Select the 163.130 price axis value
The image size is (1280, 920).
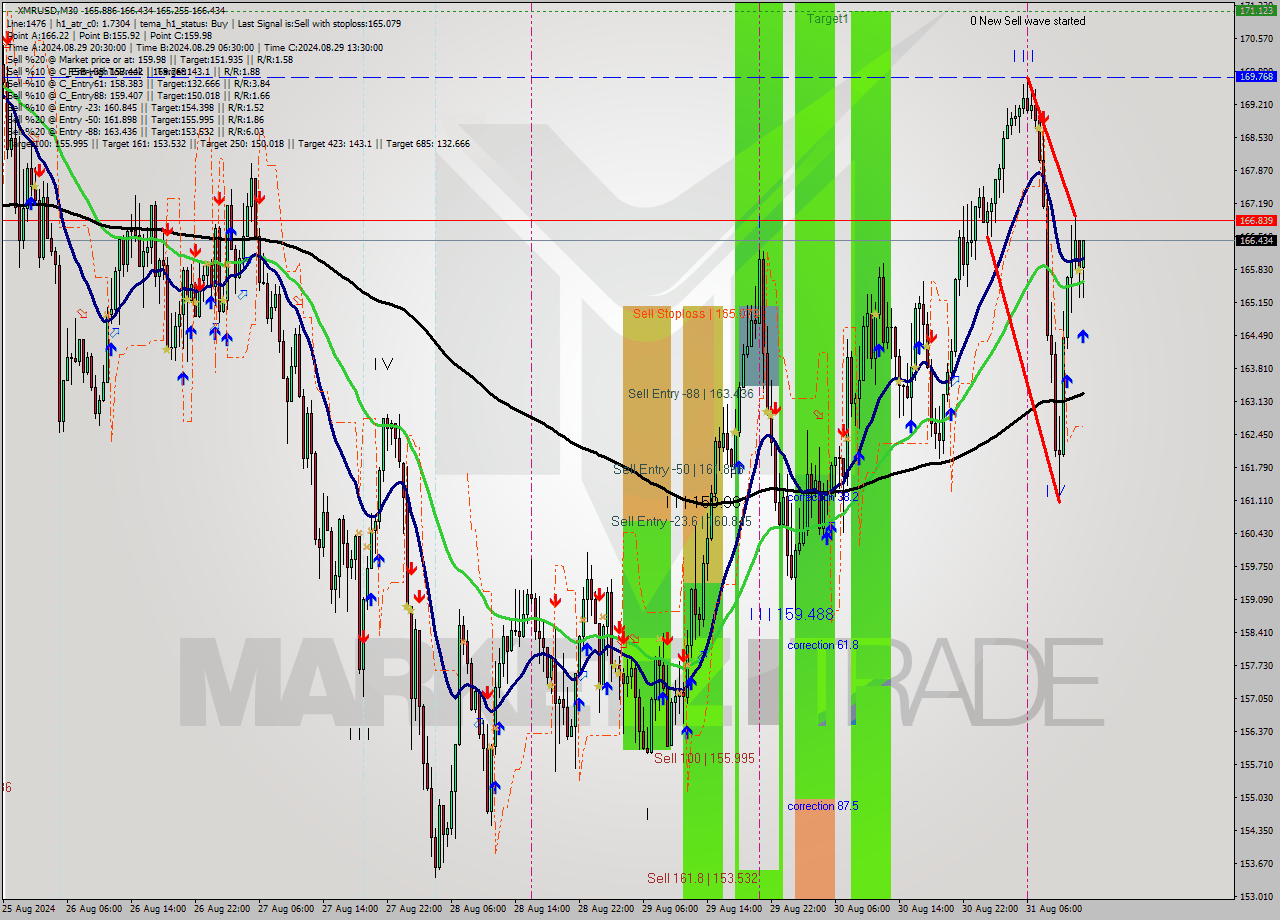tap(1256, 401)
